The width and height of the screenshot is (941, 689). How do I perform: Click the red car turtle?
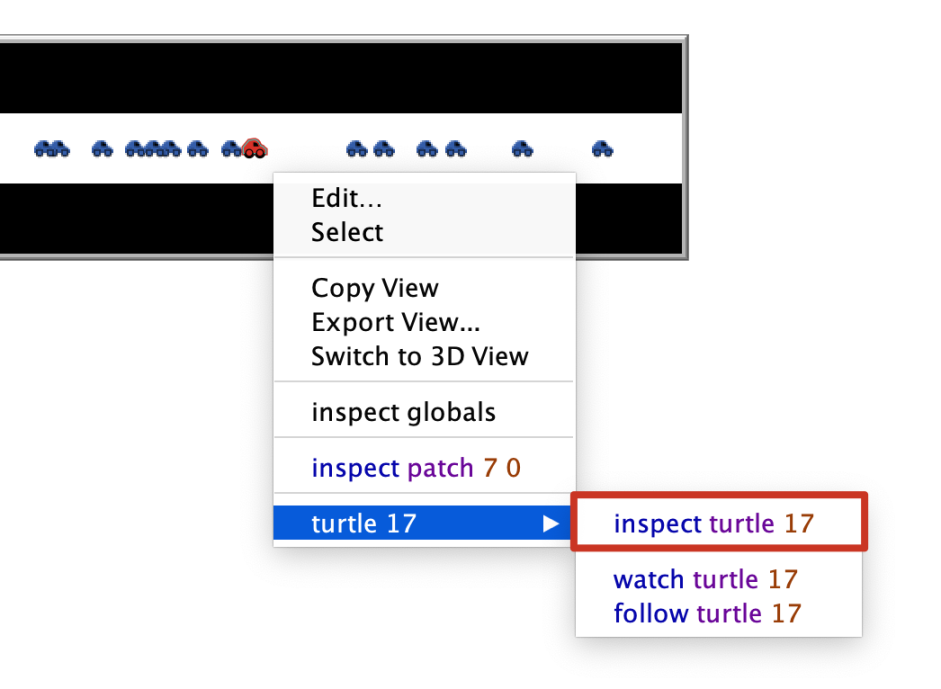[x=254, y=149]
